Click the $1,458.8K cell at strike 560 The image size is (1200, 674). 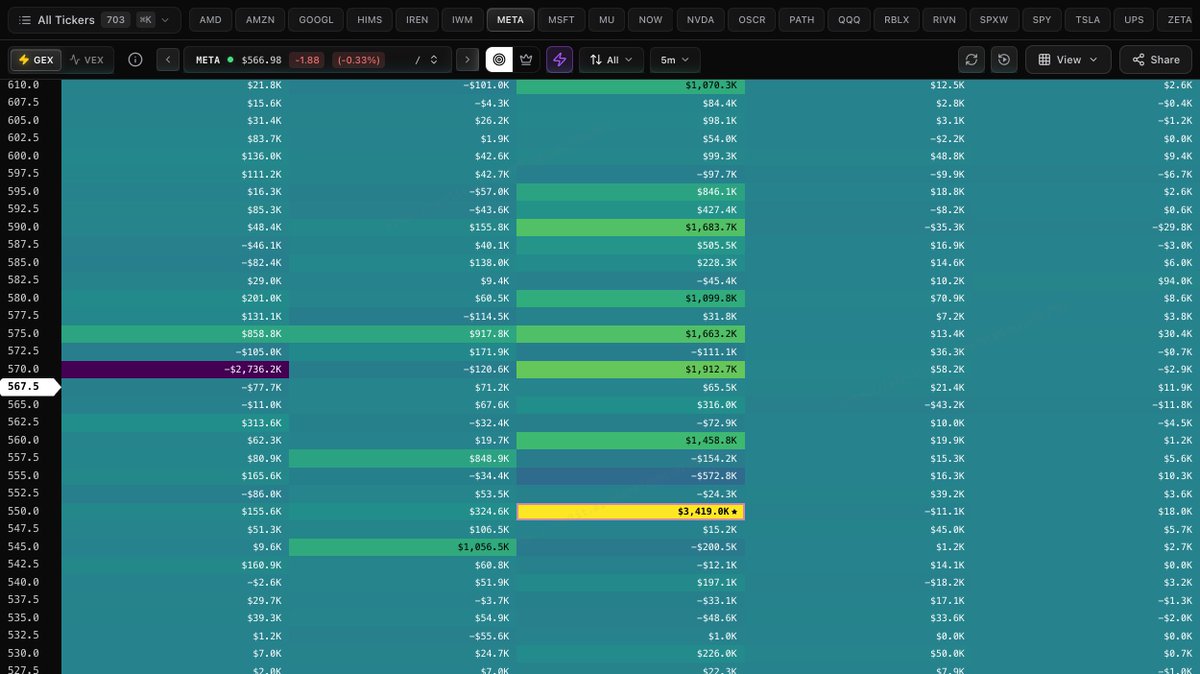(631, 440)
